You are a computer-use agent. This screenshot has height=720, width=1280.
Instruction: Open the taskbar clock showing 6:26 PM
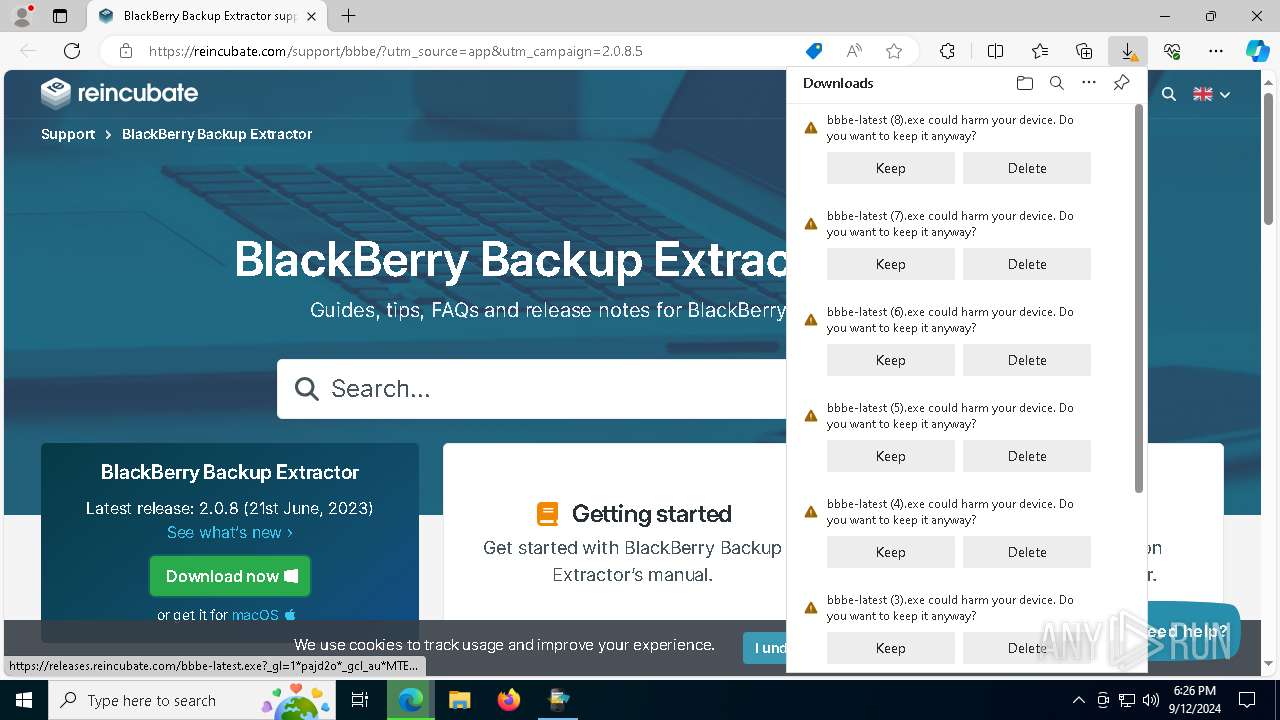coord(1195,700)
